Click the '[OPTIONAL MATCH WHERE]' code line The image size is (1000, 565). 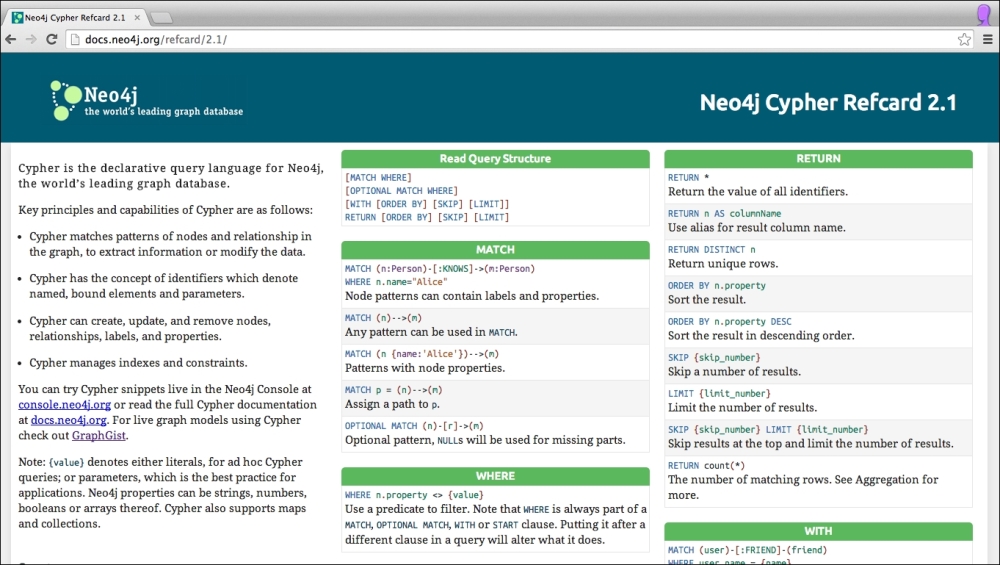(401, 191)
